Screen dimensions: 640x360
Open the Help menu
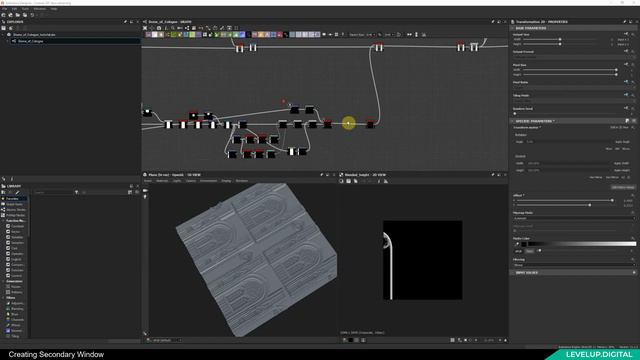point(54,9)
